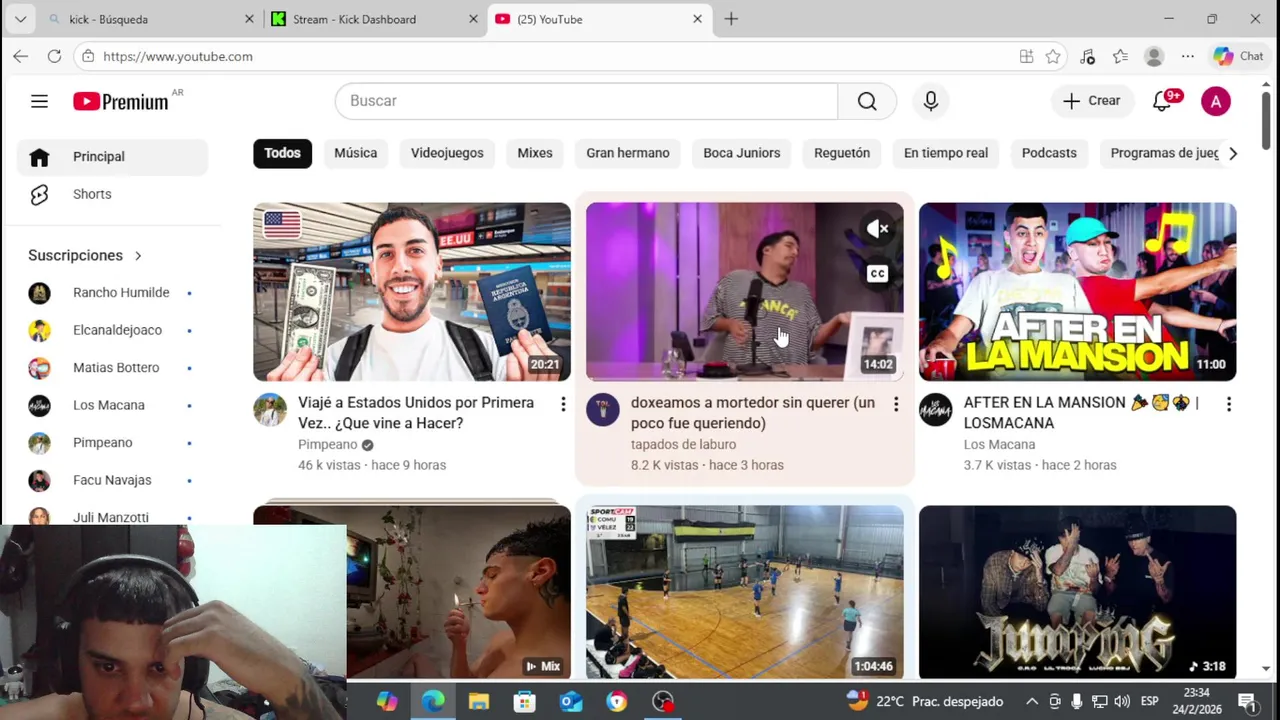Select the Podcasts filter chip
This screenshot has height=720, width=1280.
(1049, 153)
